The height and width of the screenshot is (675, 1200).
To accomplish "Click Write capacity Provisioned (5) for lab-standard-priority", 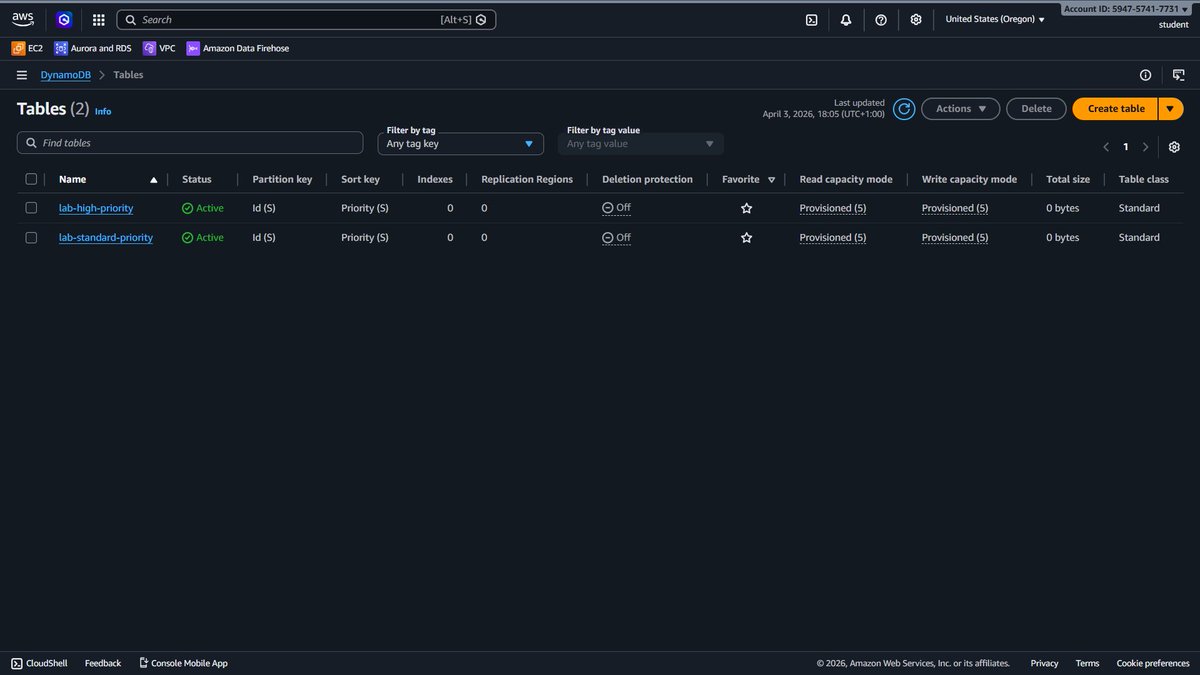I will click(955, 238).
